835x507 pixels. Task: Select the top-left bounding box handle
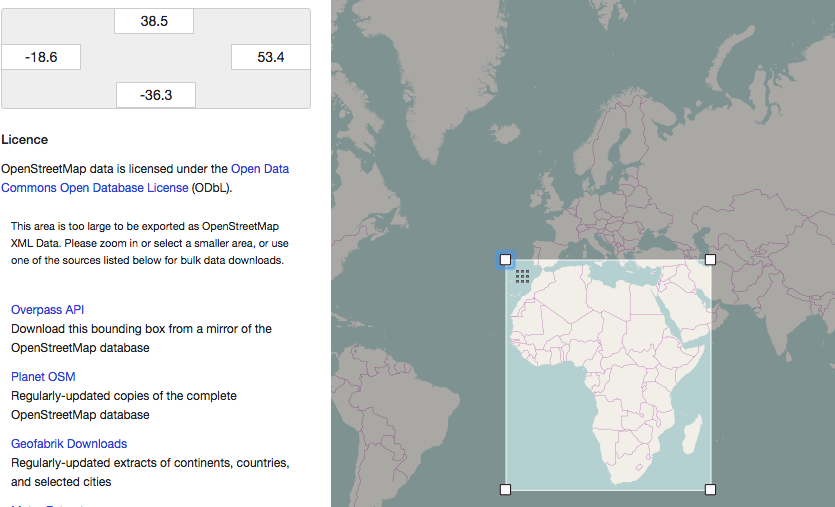tap(505, 260)
